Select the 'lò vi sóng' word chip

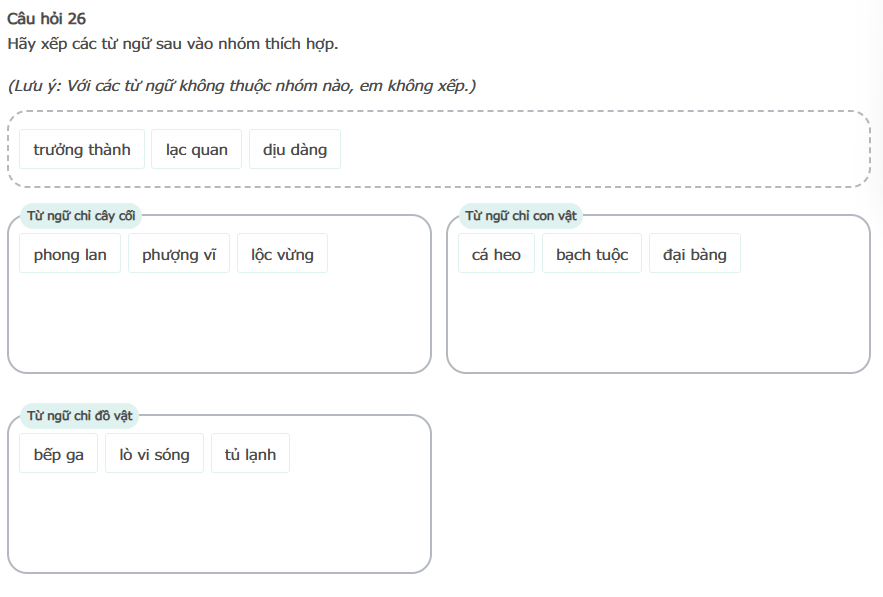(154, 454)
